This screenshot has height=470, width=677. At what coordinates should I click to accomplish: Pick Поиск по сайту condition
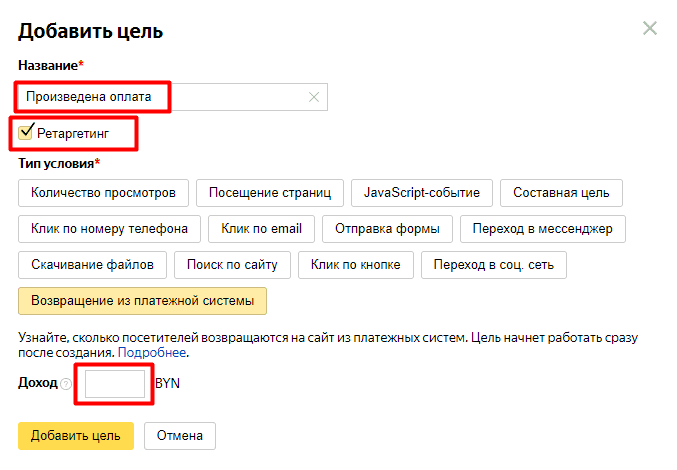point(232,264)
